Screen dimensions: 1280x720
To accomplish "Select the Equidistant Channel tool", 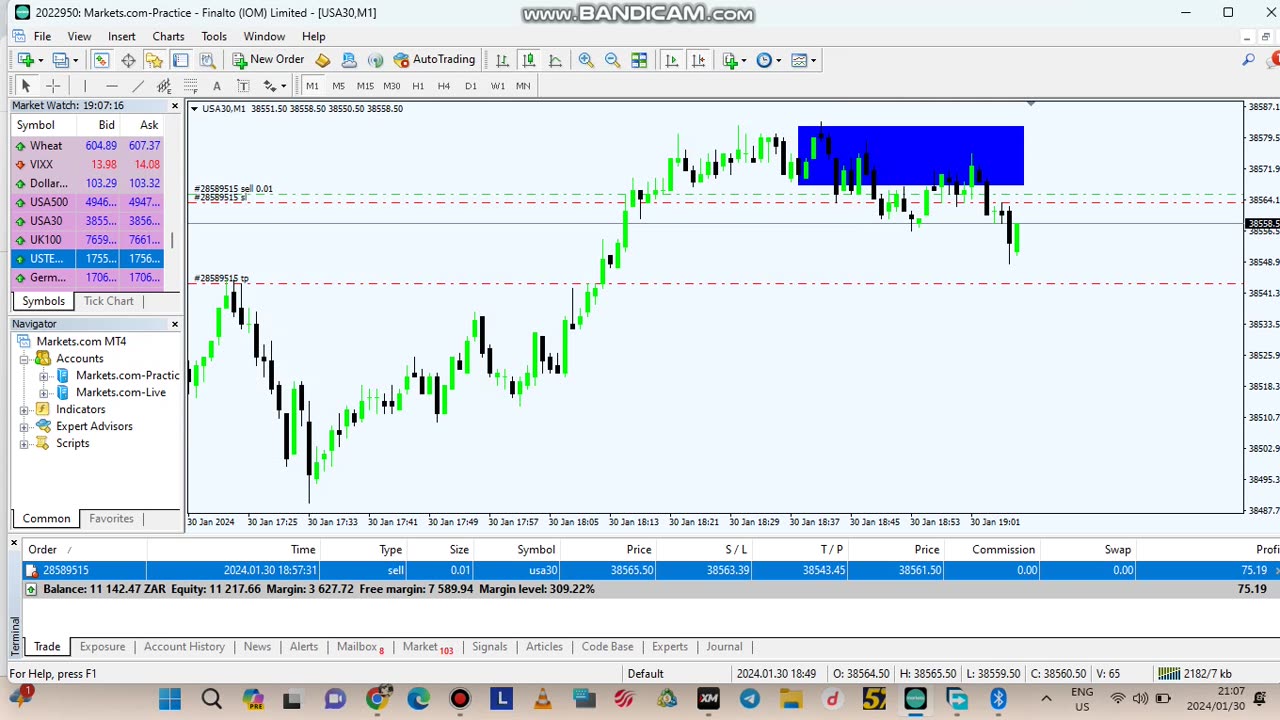I will pyautogui.click(x=164, y=86).
